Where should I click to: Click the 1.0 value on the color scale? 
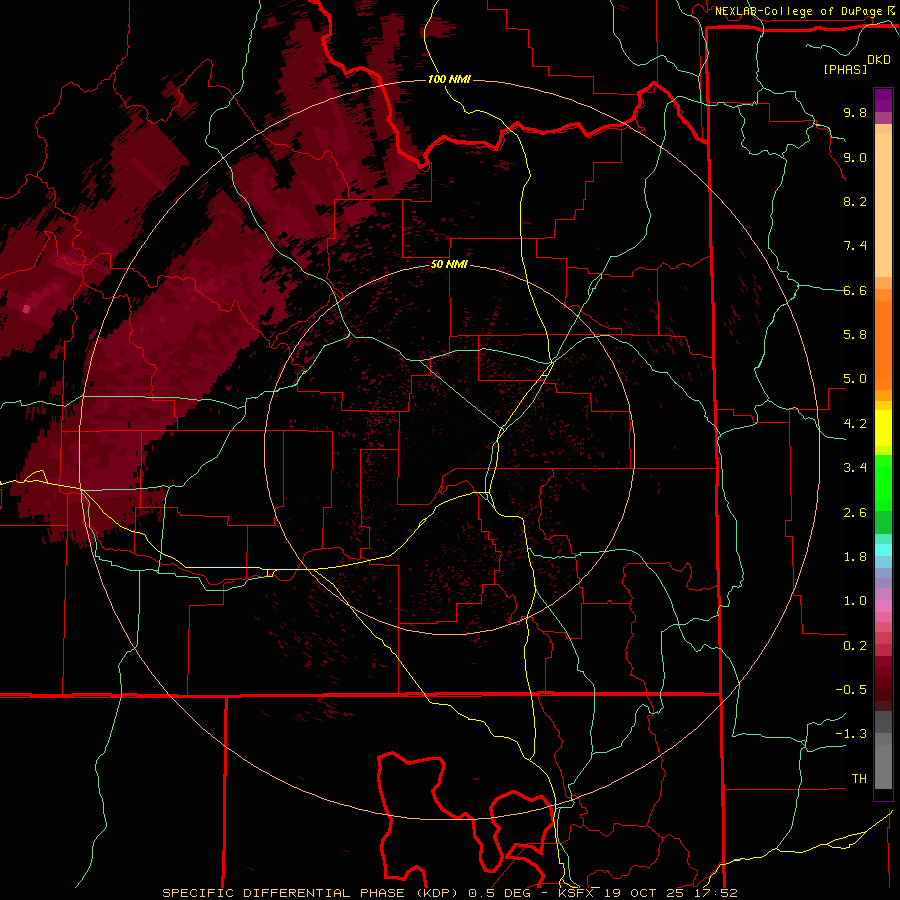pyautogui.click(x=855, y=601)
